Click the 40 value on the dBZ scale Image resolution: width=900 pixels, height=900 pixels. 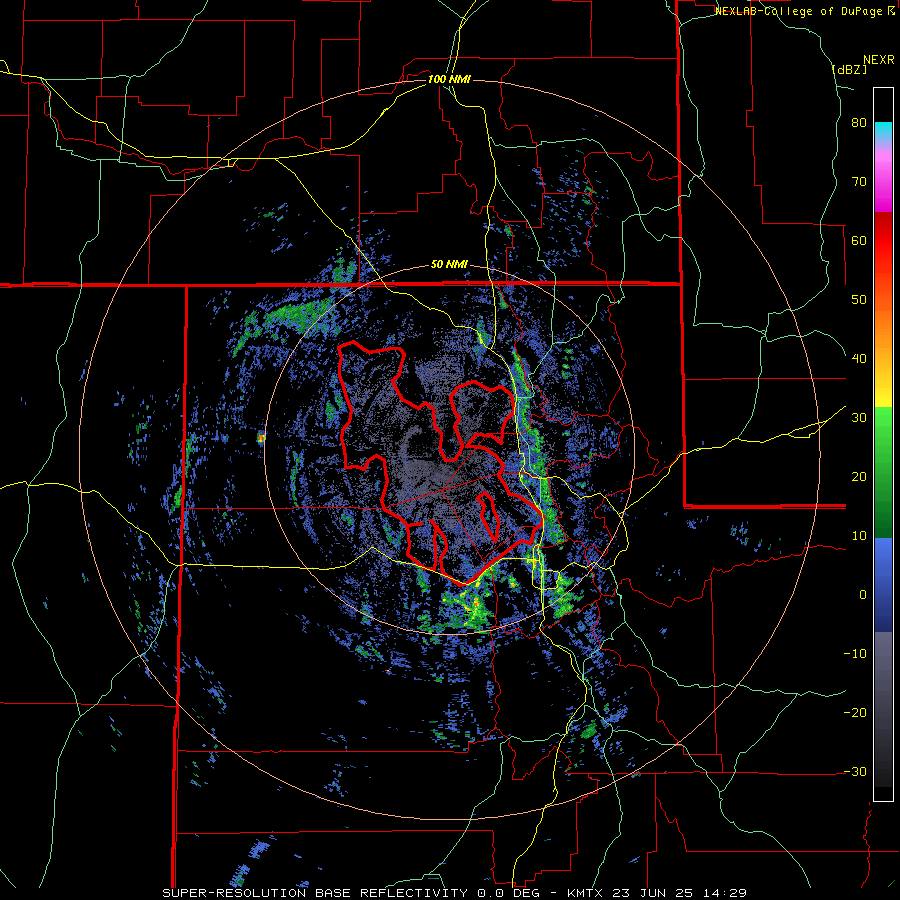click(x=859, y=359)
